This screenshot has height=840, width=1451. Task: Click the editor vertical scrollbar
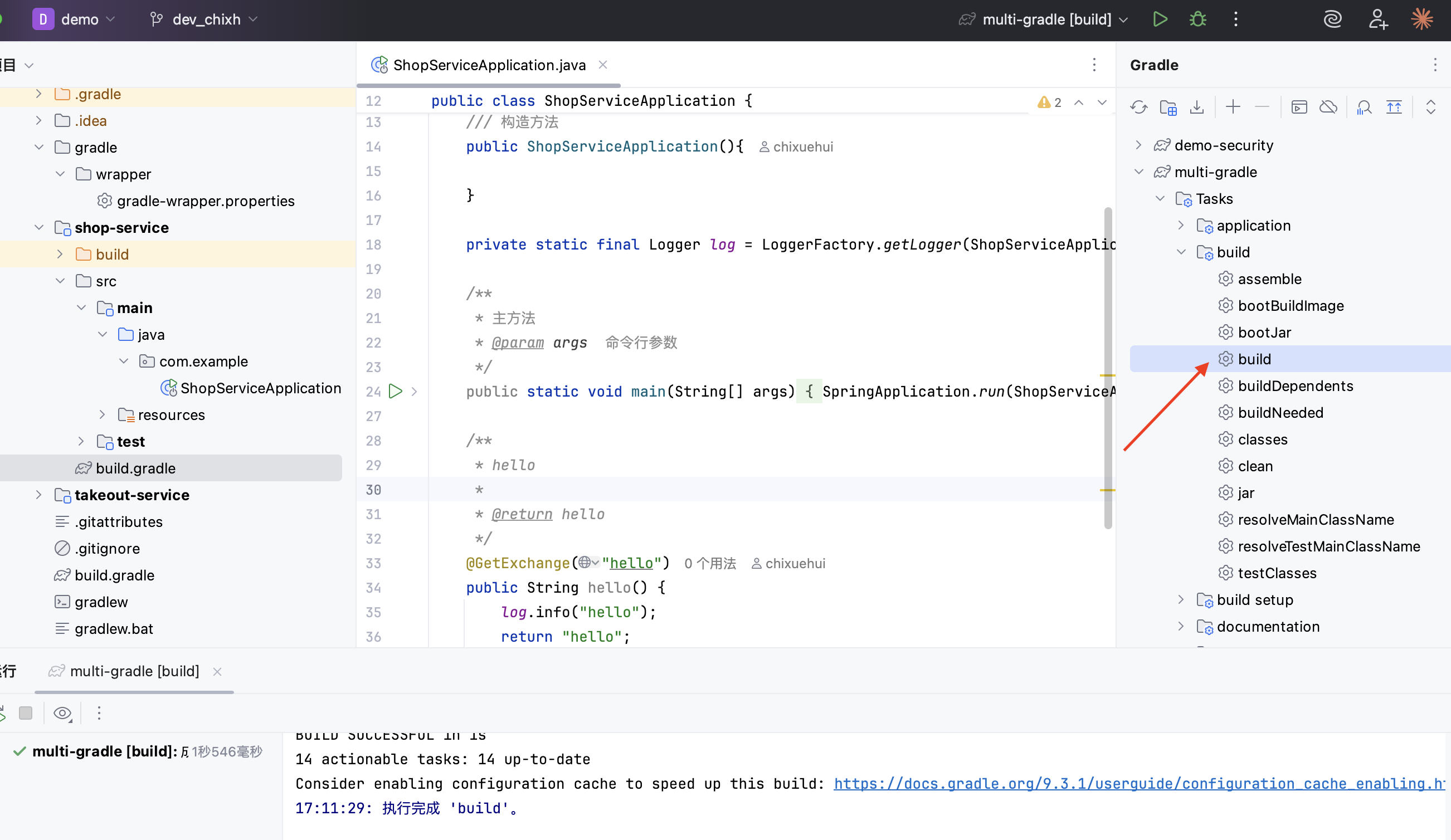pyautogui.click(x=1108, y=368)
